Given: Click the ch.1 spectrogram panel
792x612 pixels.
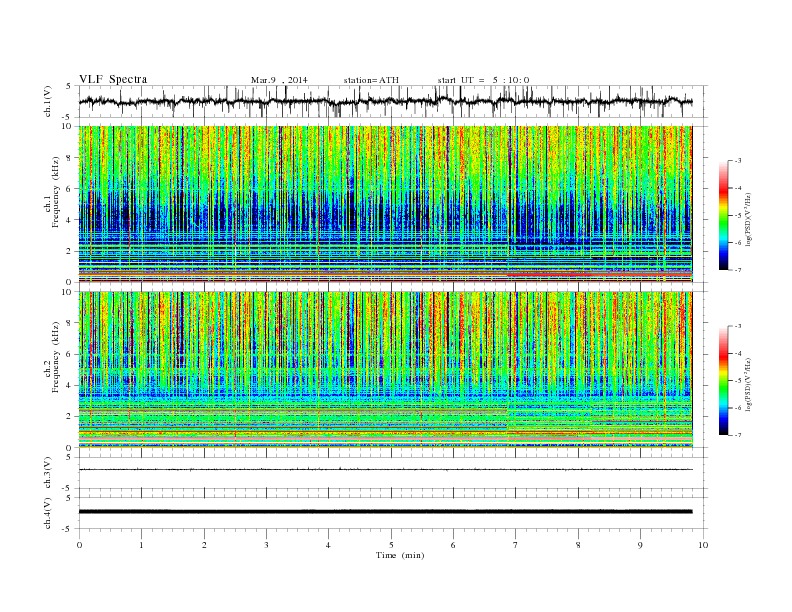Looking at the screenshot, I should pyautogui.click(x=386, y=204).
